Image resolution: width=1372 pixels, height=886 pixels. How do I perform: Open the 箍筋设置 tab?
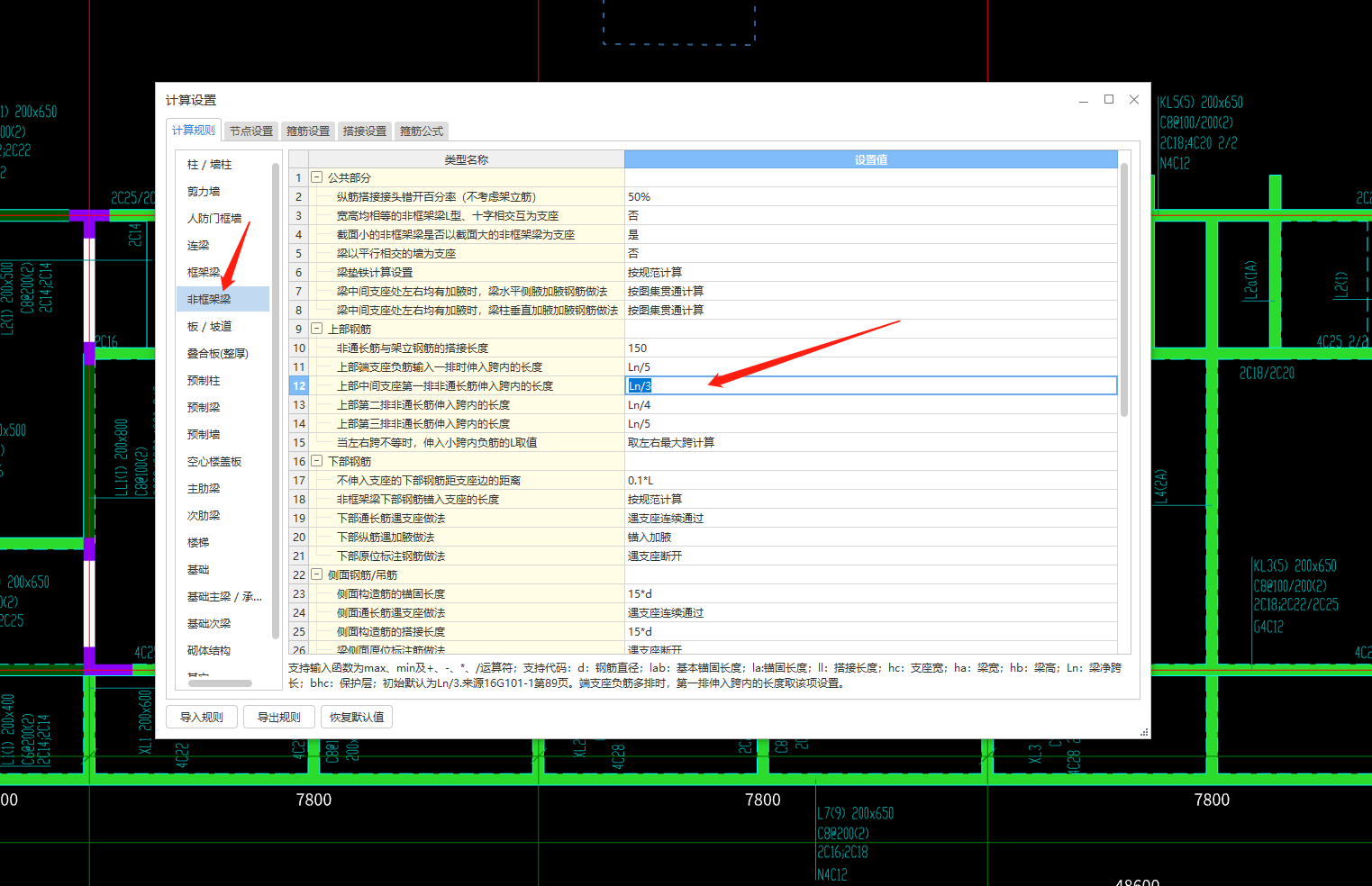[308, 131]
